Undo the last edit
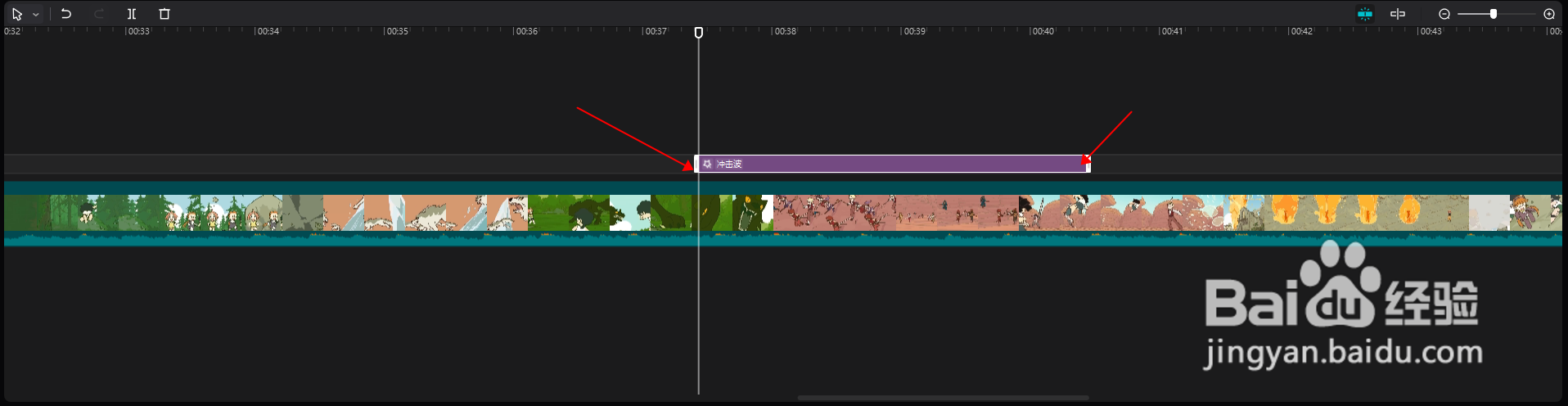 pos(66,14)
